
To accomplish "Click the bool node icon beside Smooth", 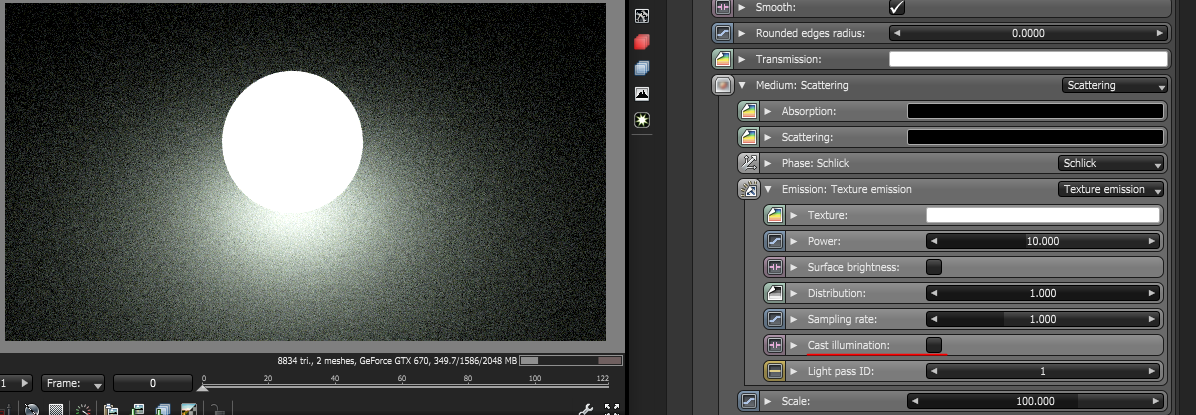I will 722,8.
